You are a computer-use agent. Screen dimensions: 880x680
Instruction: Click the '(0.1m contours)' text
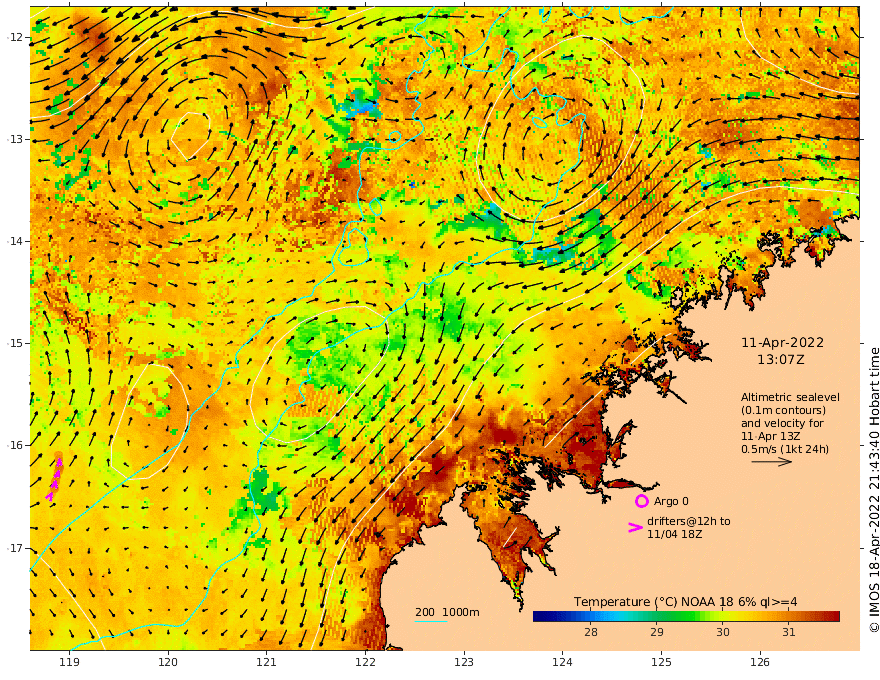coord(783,410)
